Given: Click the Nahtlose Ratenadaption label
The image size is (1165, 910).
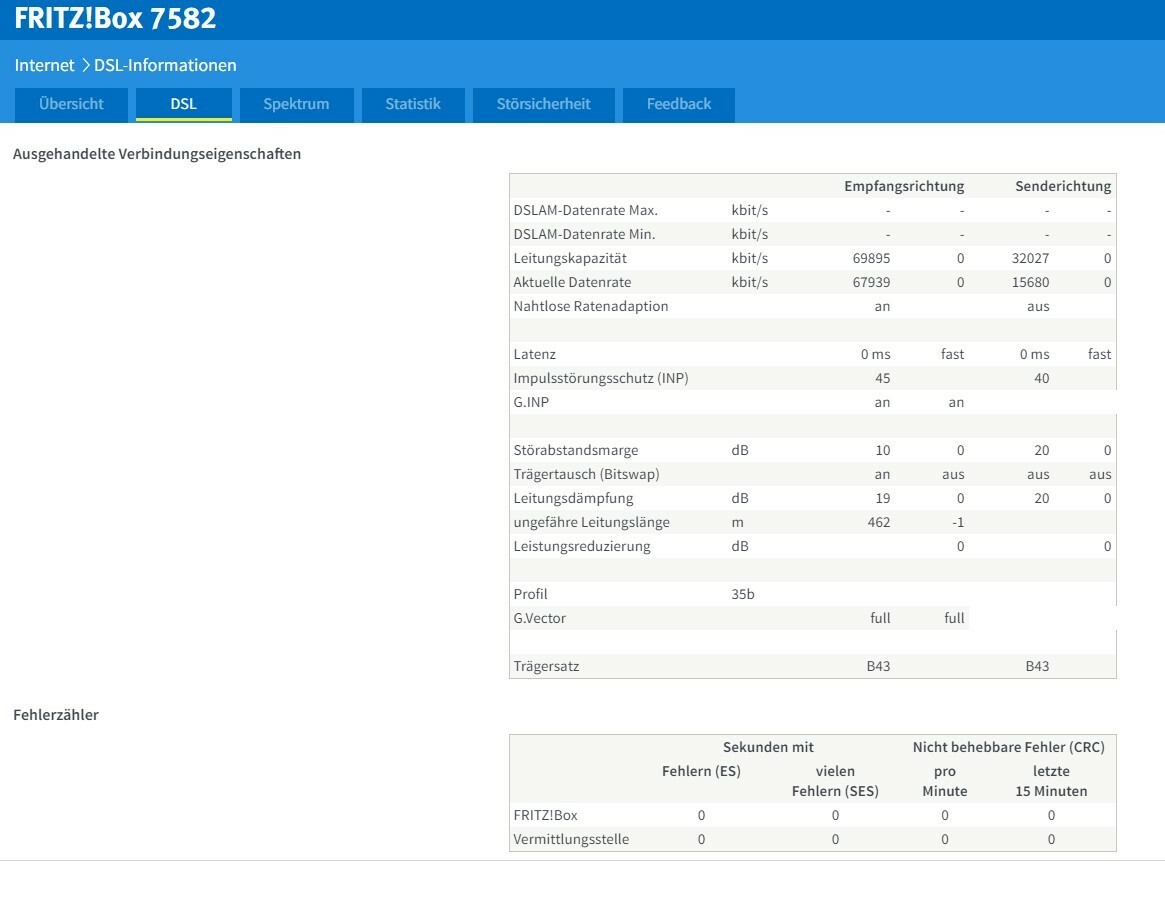Looking at the screenshot, I should [591, 306].
